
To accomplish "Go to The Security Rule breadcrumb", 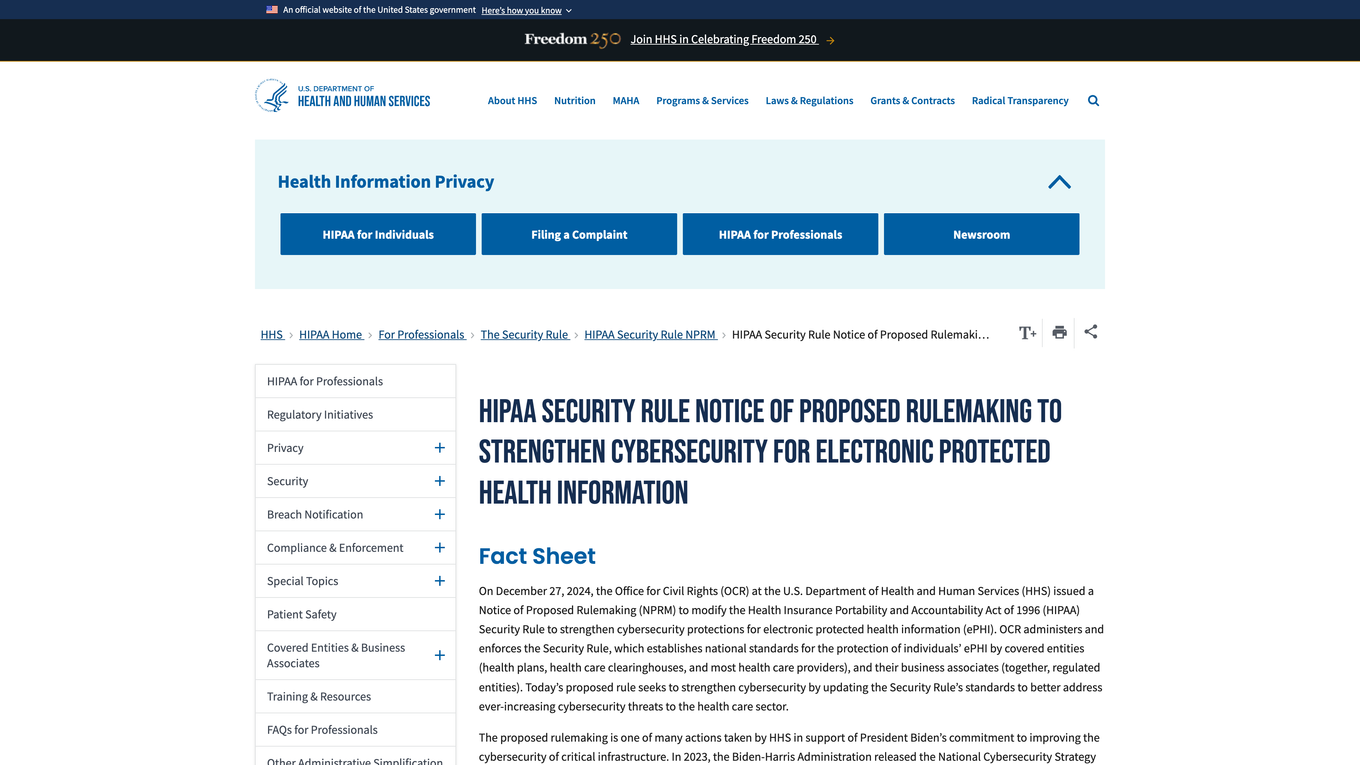I will [x=525, y=335].
